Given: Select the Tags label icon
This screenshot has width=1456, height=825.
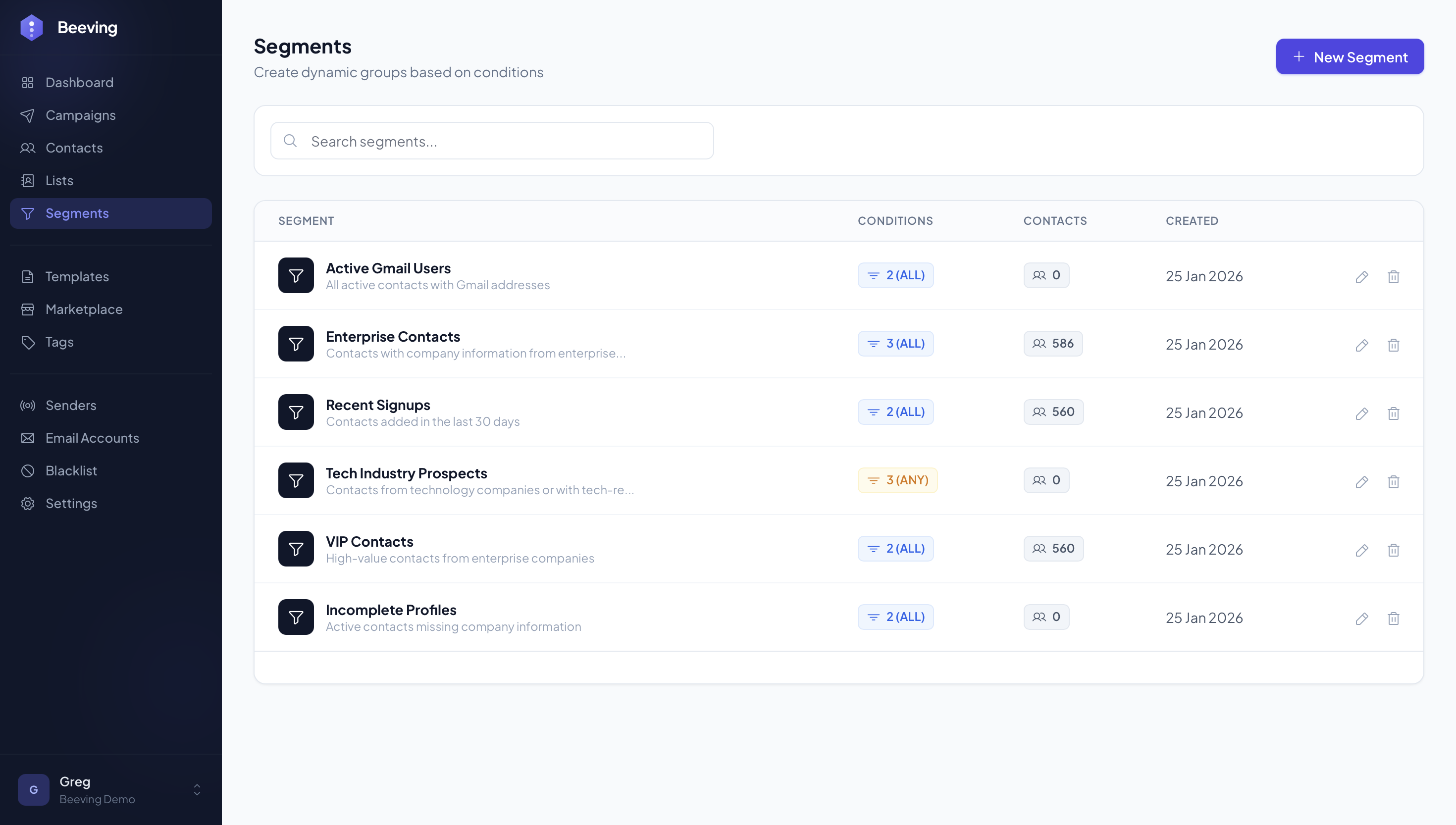Looking at the screenshot, I should click(28, 342).
